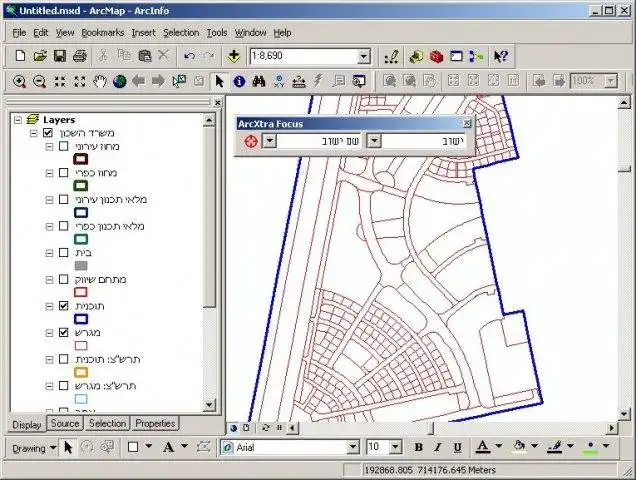The image size is (636, 480).
Task: Click the What's This help icon
Action: click(x=501, y=56)
